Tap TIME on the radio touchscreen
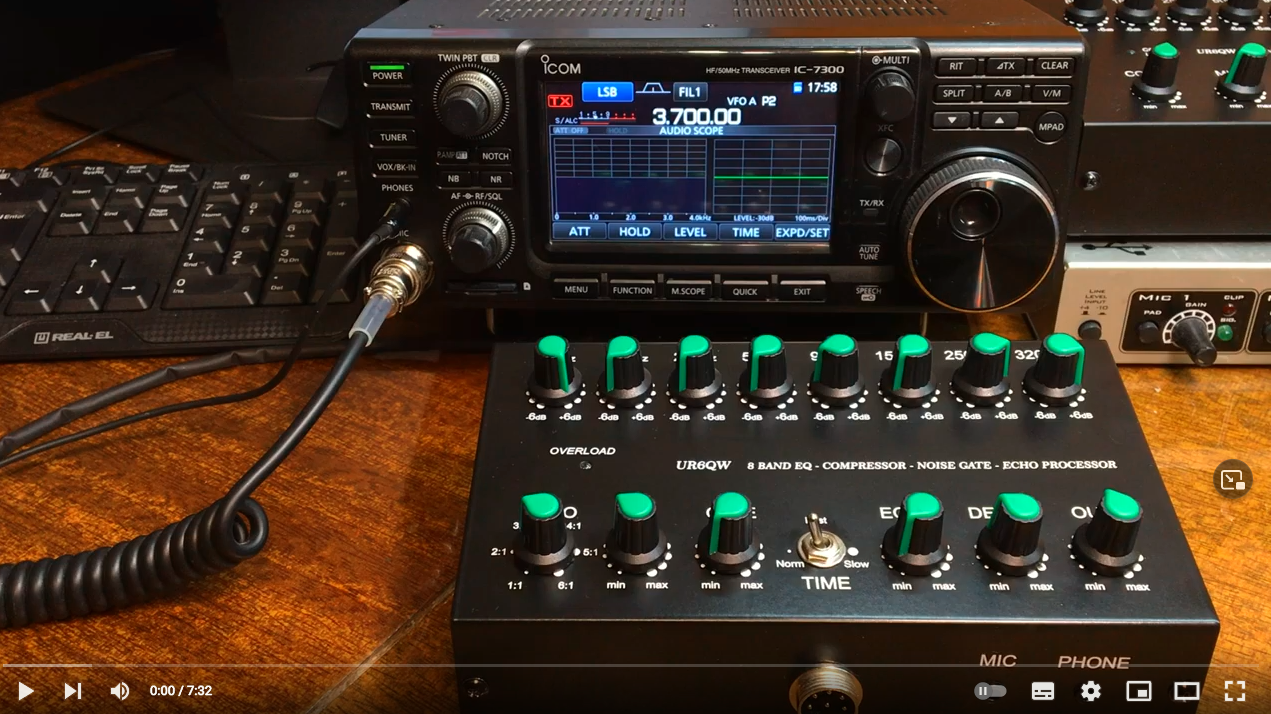 point(746,231)
